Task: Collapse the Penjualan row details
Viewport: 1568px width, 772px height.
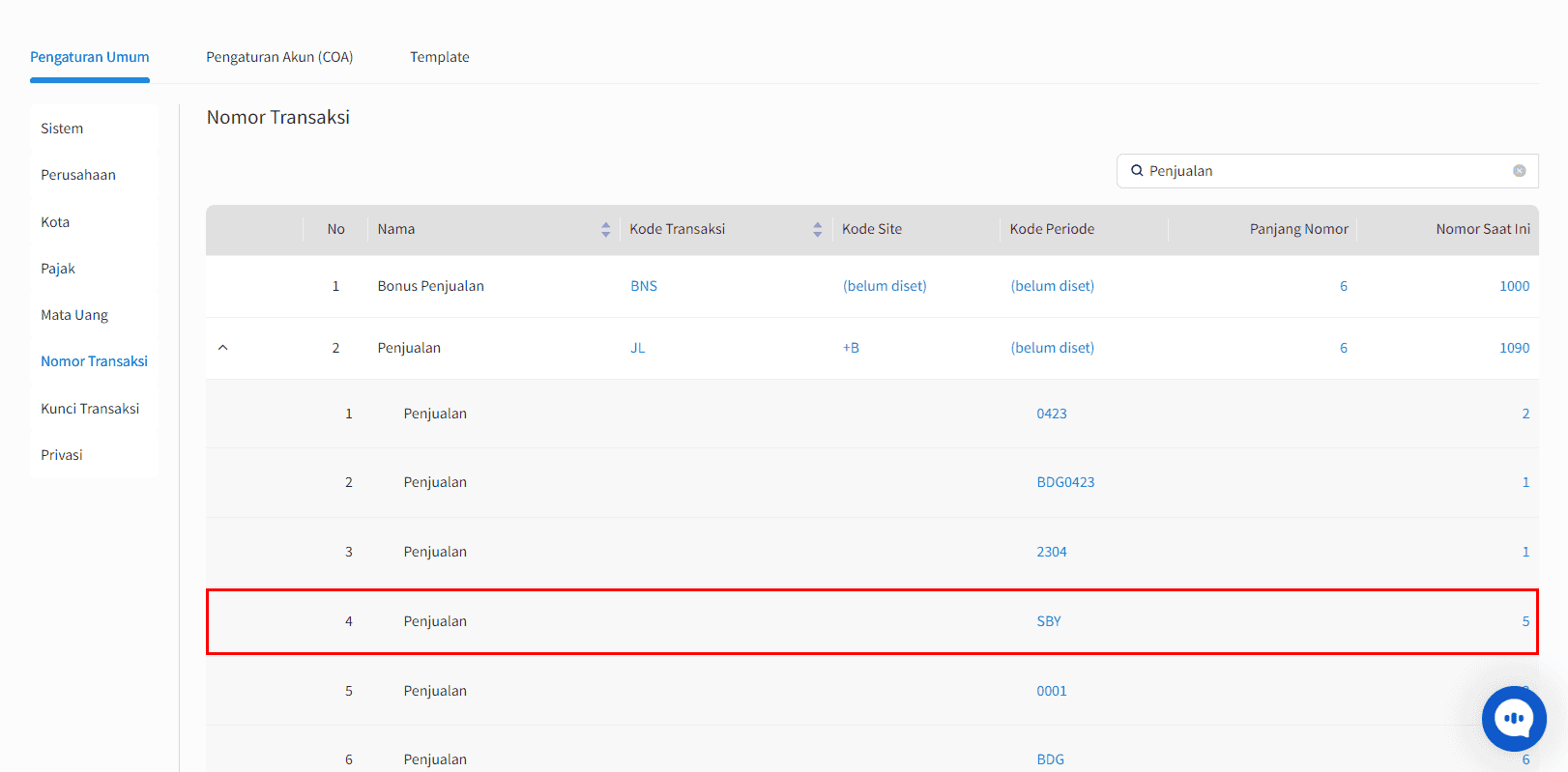Action: [x=223, y=348]
